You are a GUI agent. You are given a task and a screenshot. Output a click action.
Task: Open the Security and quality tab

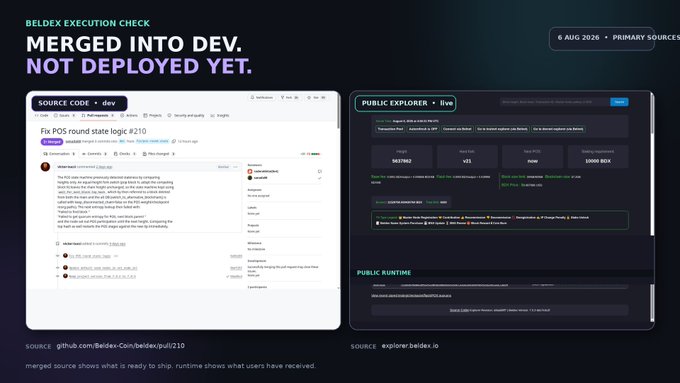click(186, 115)
